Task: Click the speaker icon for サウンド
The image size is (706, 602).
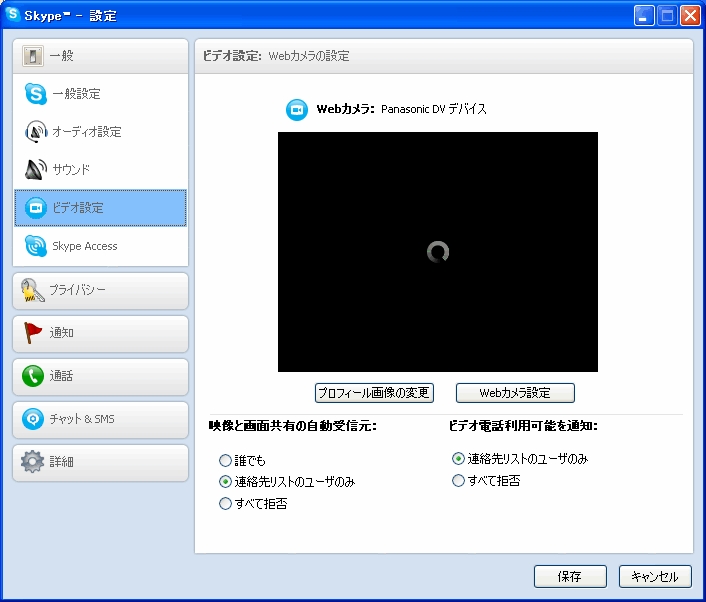Action: pos(36,169)
